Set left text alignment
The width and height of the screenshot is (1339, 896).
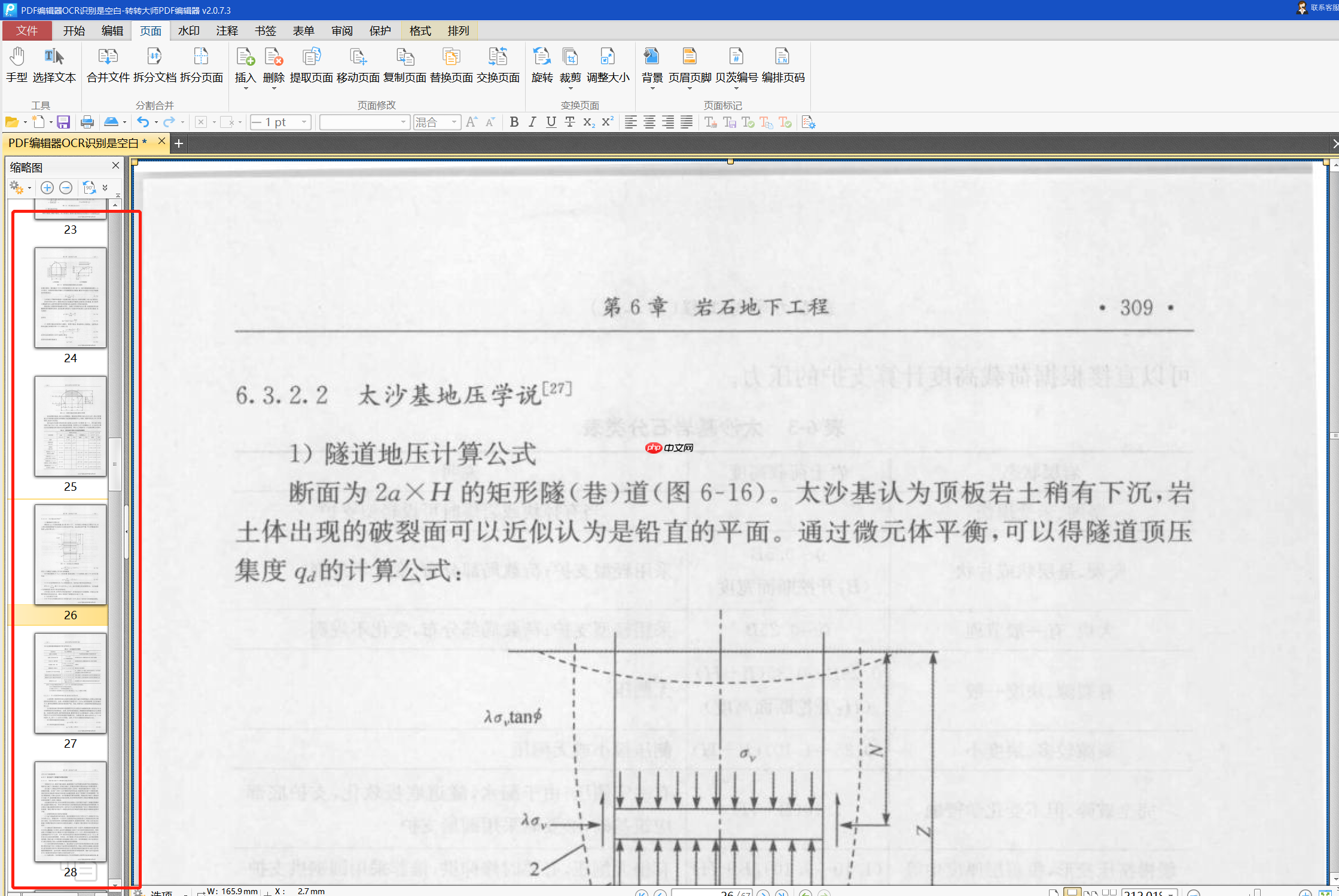tap(630, 123)
